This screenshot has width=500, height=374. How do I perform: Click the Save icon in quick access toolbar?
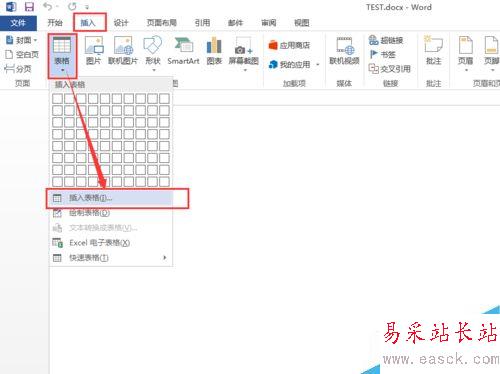(29, 7)
